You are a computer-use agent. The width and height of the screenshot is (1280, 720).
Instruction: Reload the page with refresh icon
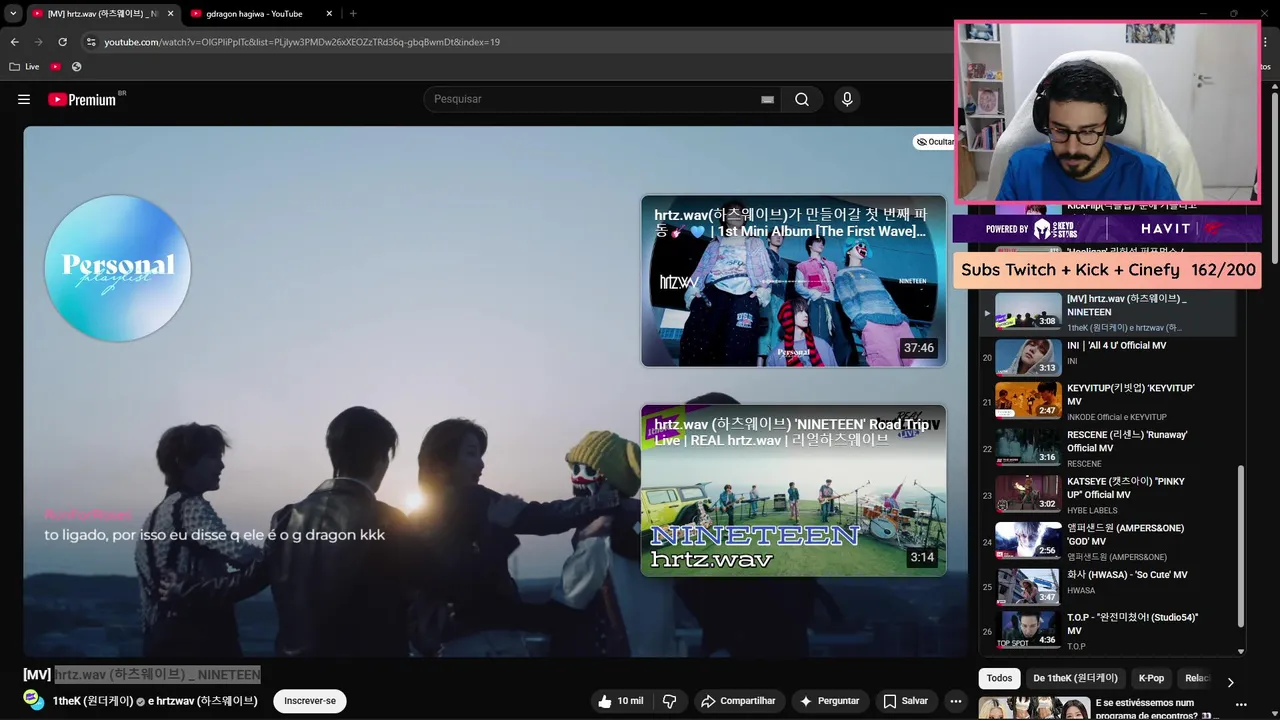62,42
